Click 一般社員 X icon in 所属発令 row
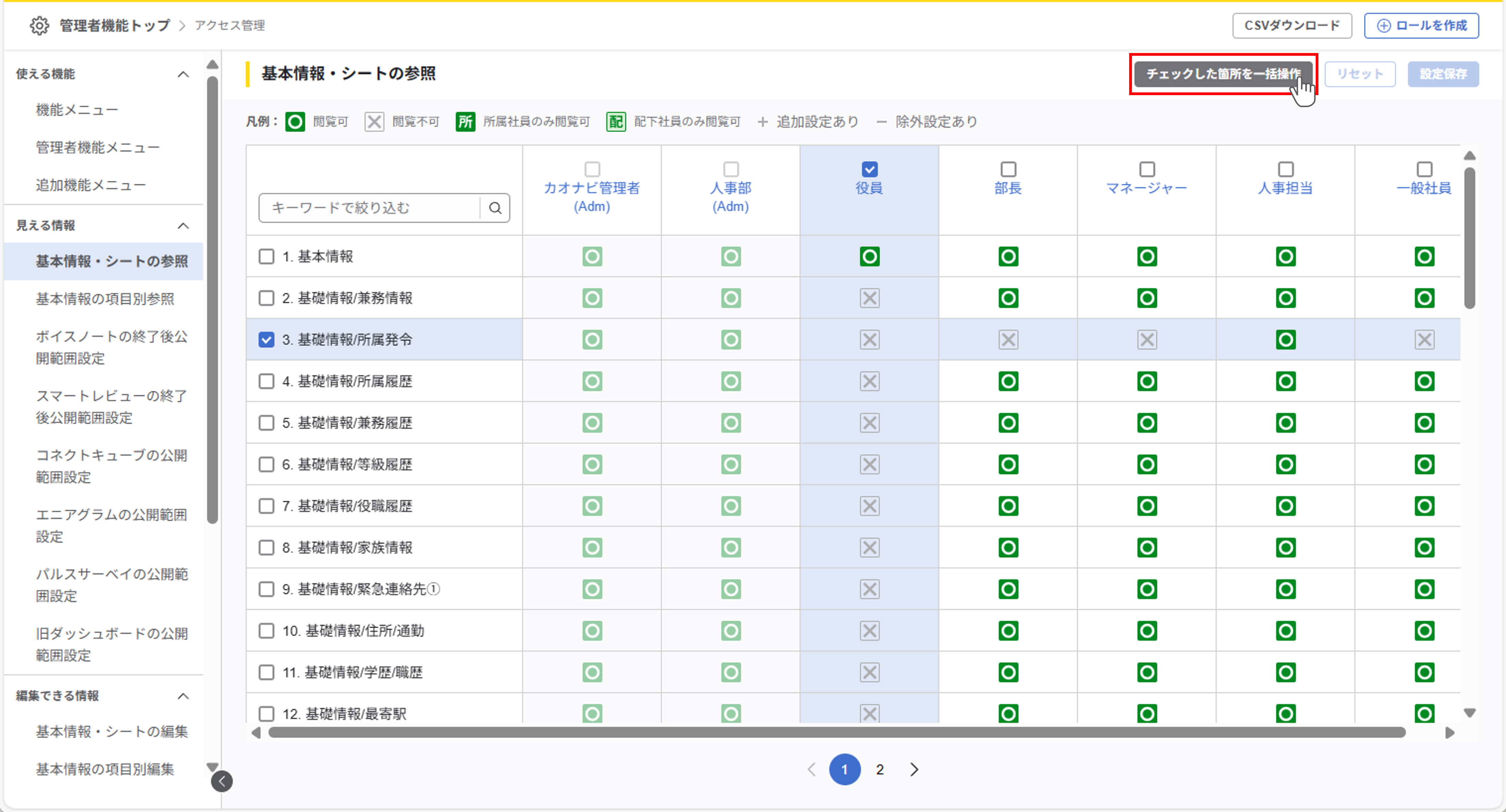Image resolution: width=1506 pixels, height=812 pixels. (1424, 340)
